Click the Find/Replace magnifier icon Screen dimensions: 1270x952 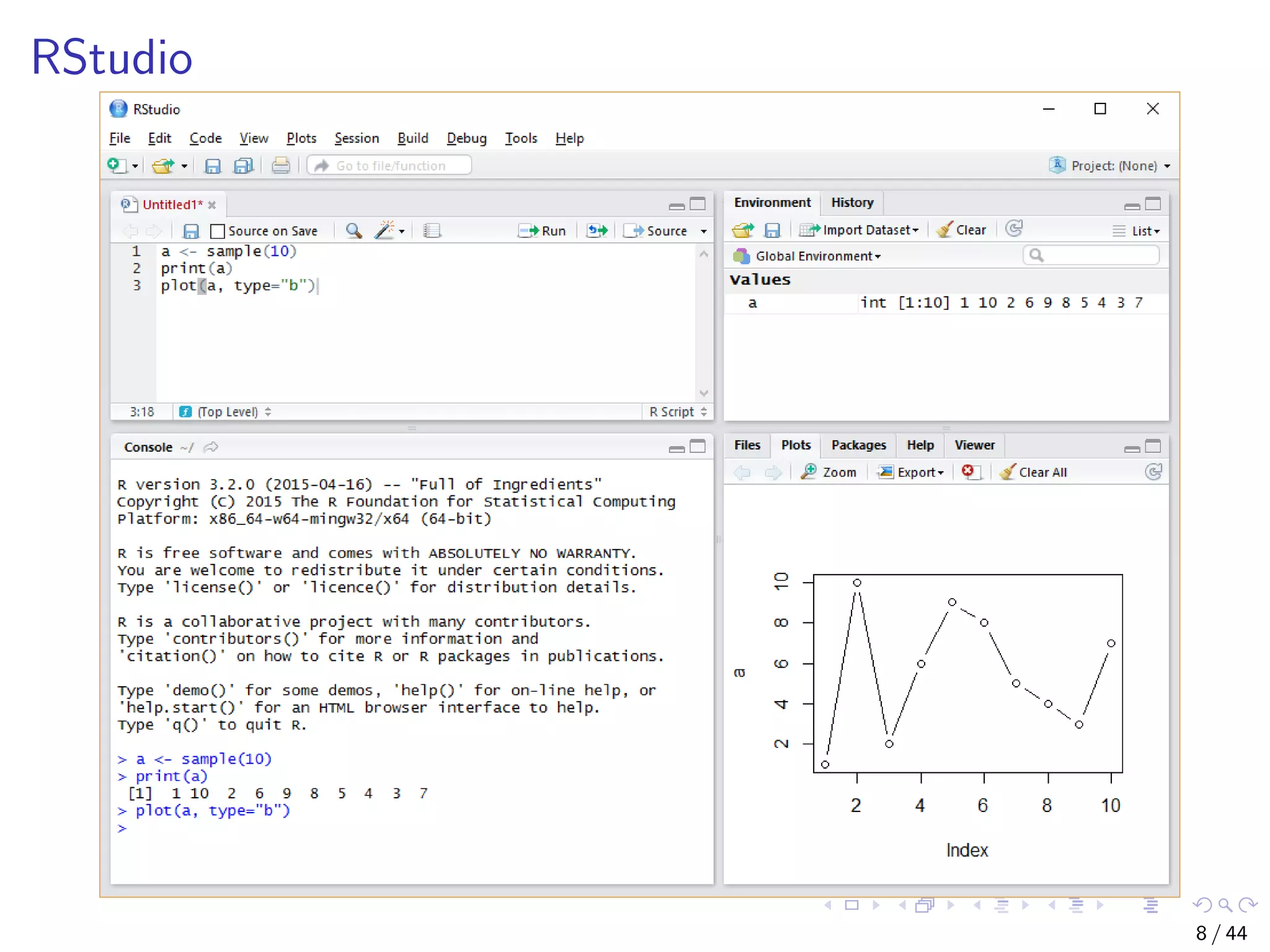click(x=353, y=231)
